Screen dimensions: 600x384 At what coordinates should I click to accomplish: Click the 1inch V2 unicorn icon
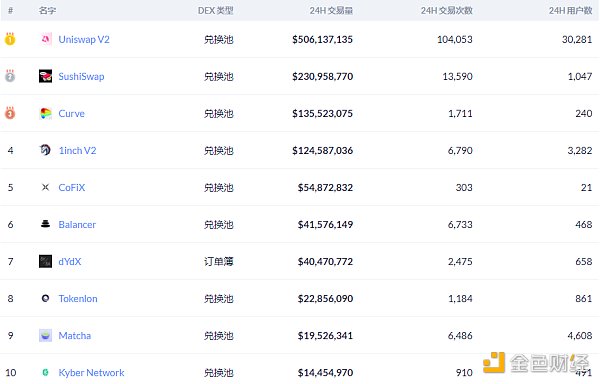pyautogui.click(x=46, y=150)
